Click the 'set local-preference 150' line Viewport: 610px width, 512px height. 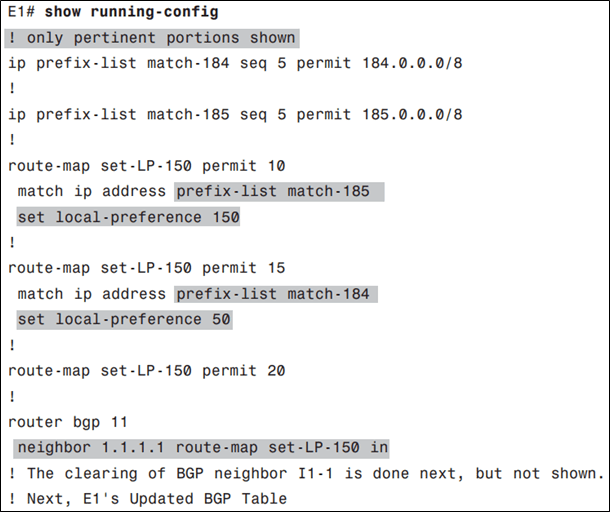(x=128, y=217)
